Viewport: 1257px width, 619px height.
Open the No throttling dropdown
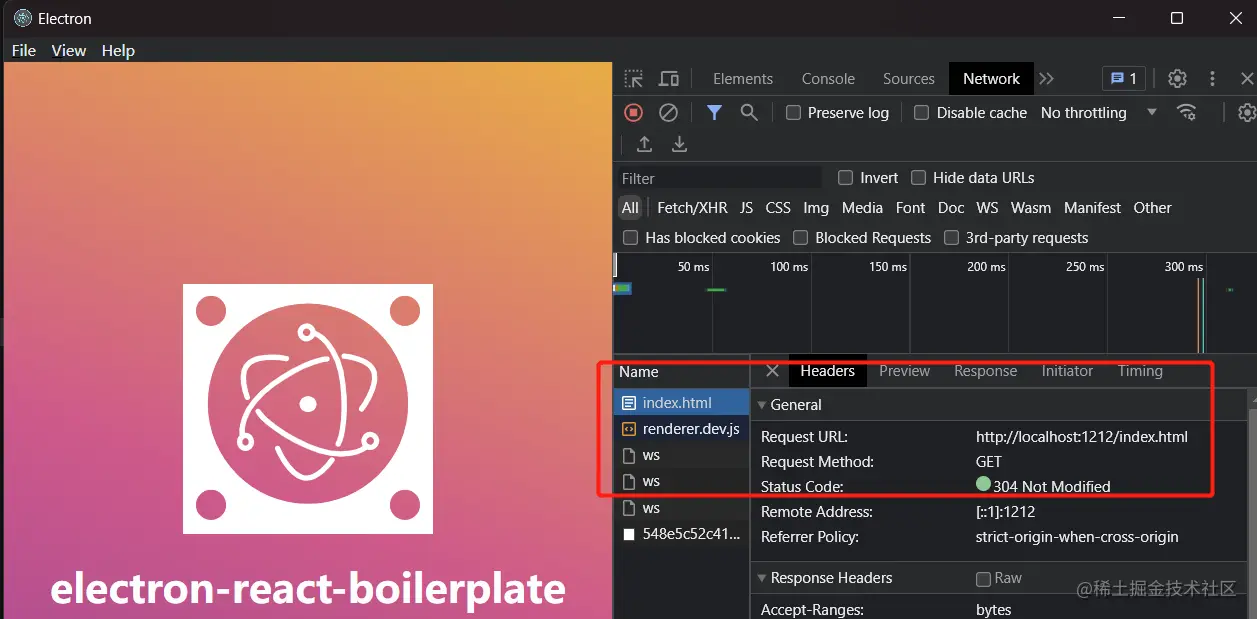pos(1099,113)
